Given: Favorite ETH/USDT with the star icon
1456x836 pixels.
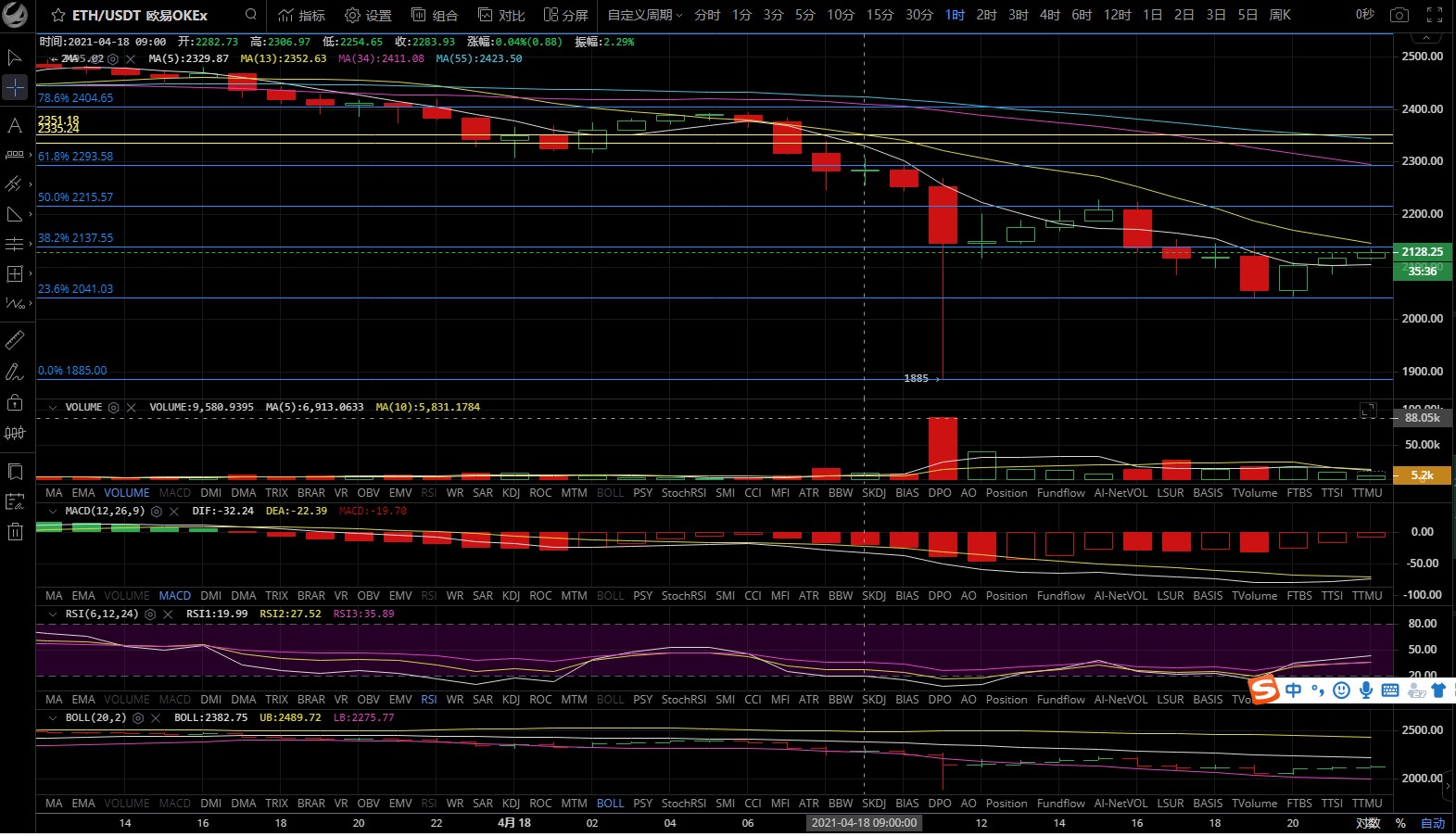Looking at the screenshot, I should 58,15.
